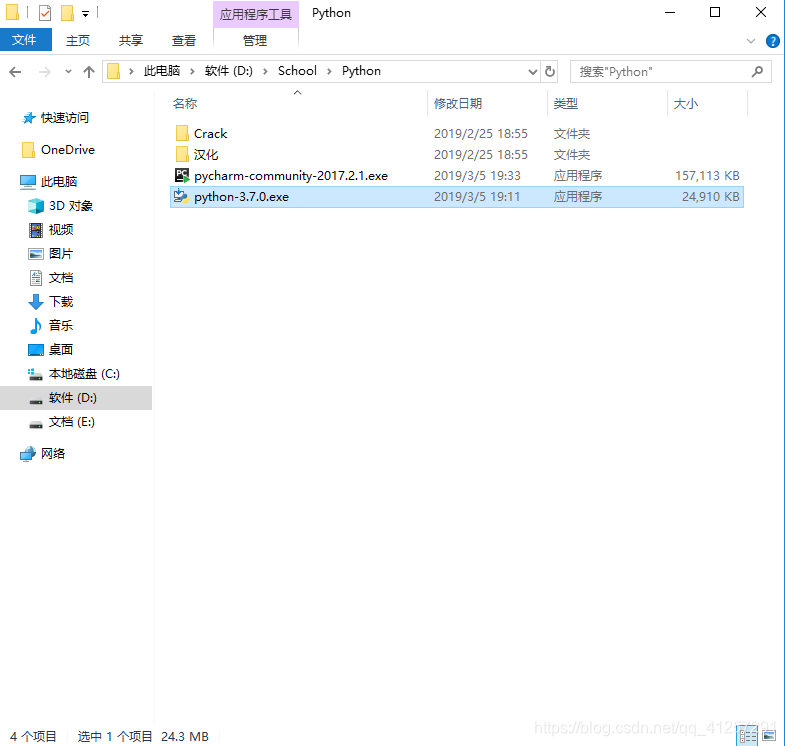Open 桌面 in the sidebar

click(x=61, y=350)
